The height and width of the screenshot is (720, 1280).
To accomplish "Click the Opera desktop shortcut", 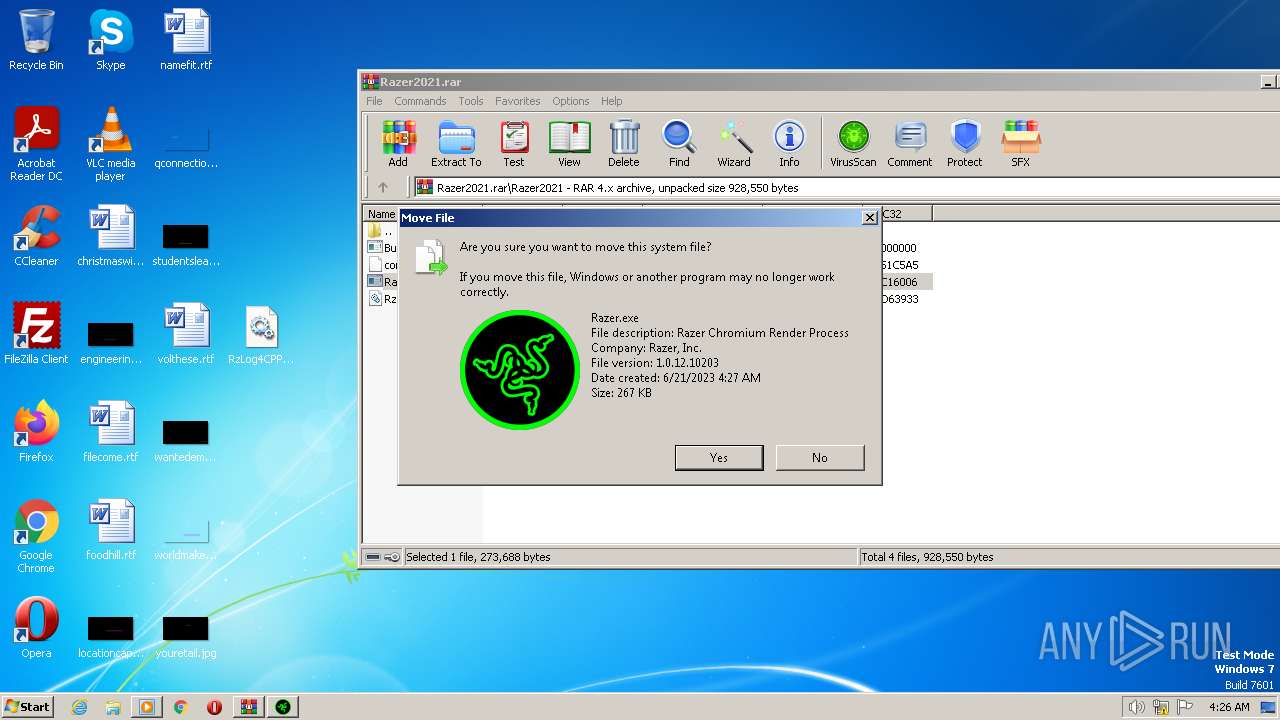I will coord(36,628).
